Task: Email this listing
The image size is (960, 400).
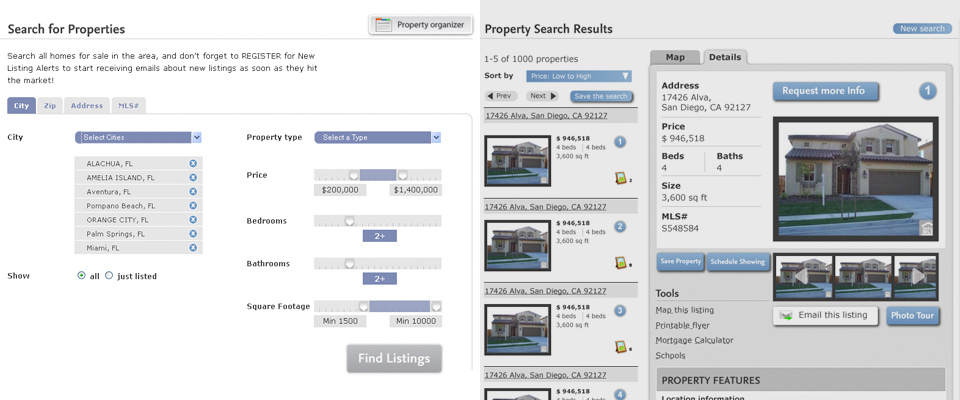Action: pyautogui.click(x=825, y=315)
